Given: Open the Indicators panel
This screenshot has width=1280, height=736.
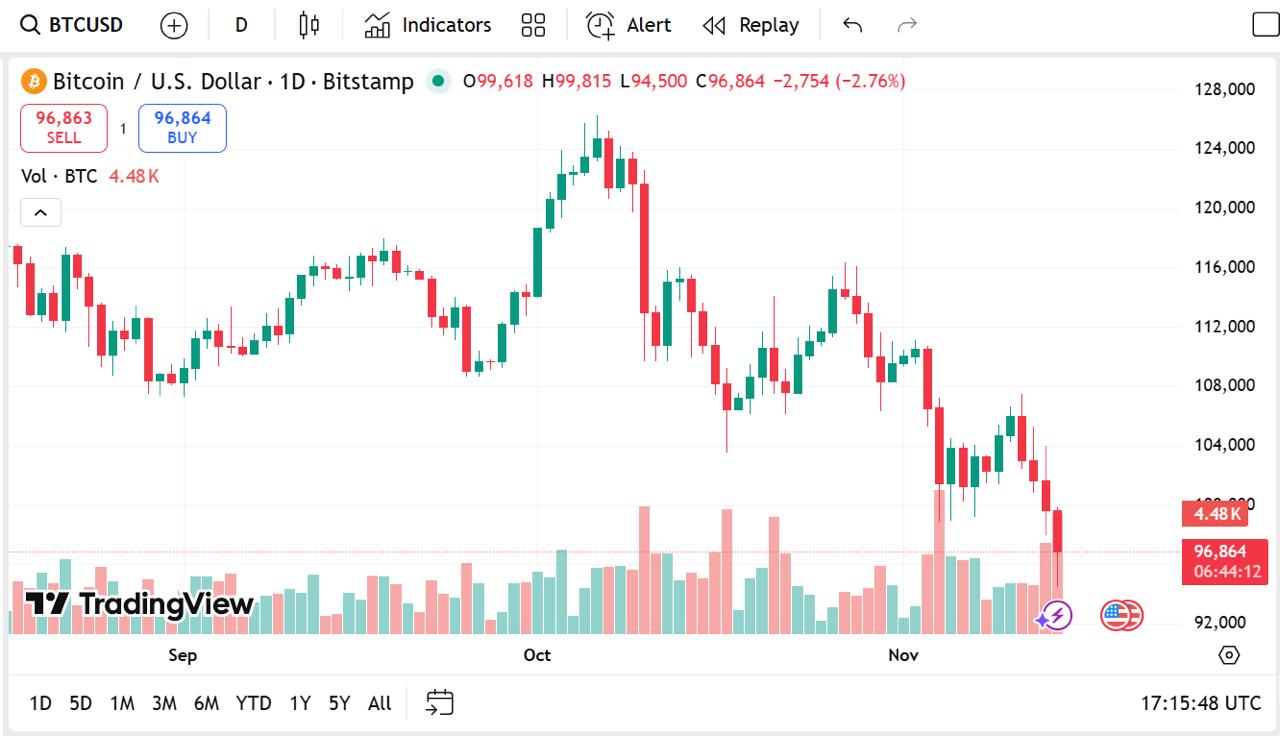Looking at the screenshot, I should pyautogui.click(x=428, y=25).
